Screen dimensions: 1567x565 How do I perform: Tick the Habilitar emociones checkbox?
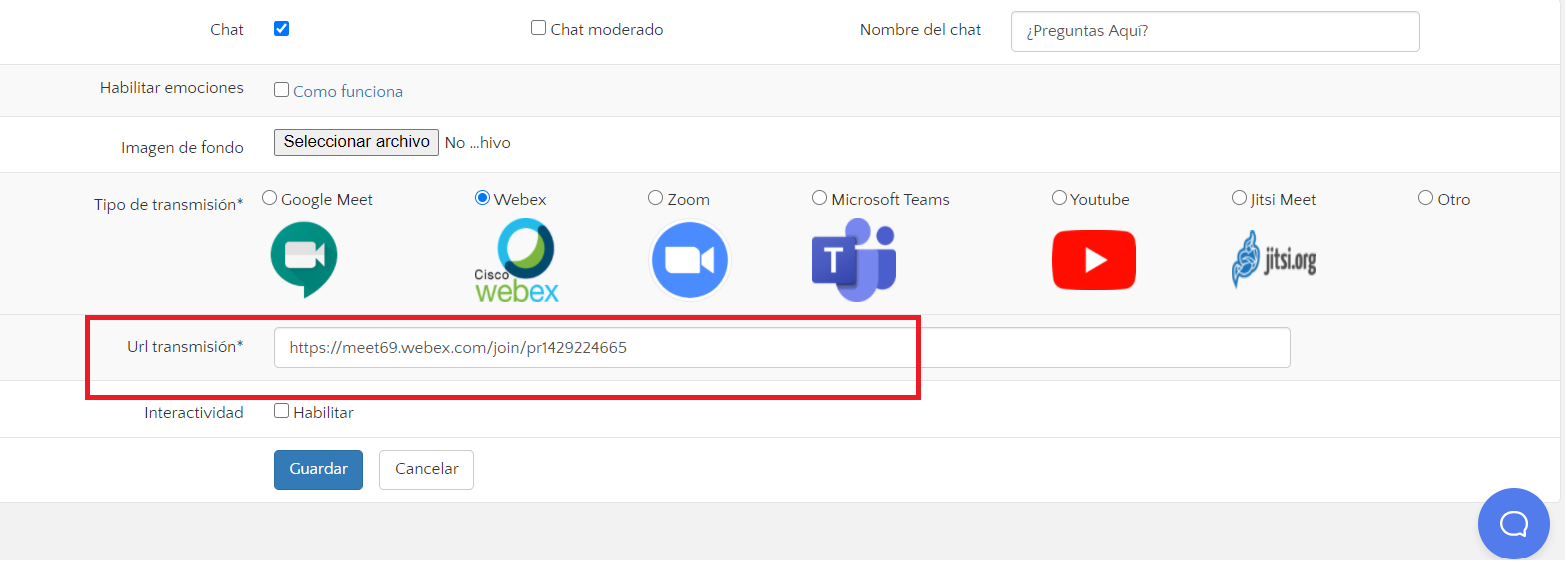282,90
